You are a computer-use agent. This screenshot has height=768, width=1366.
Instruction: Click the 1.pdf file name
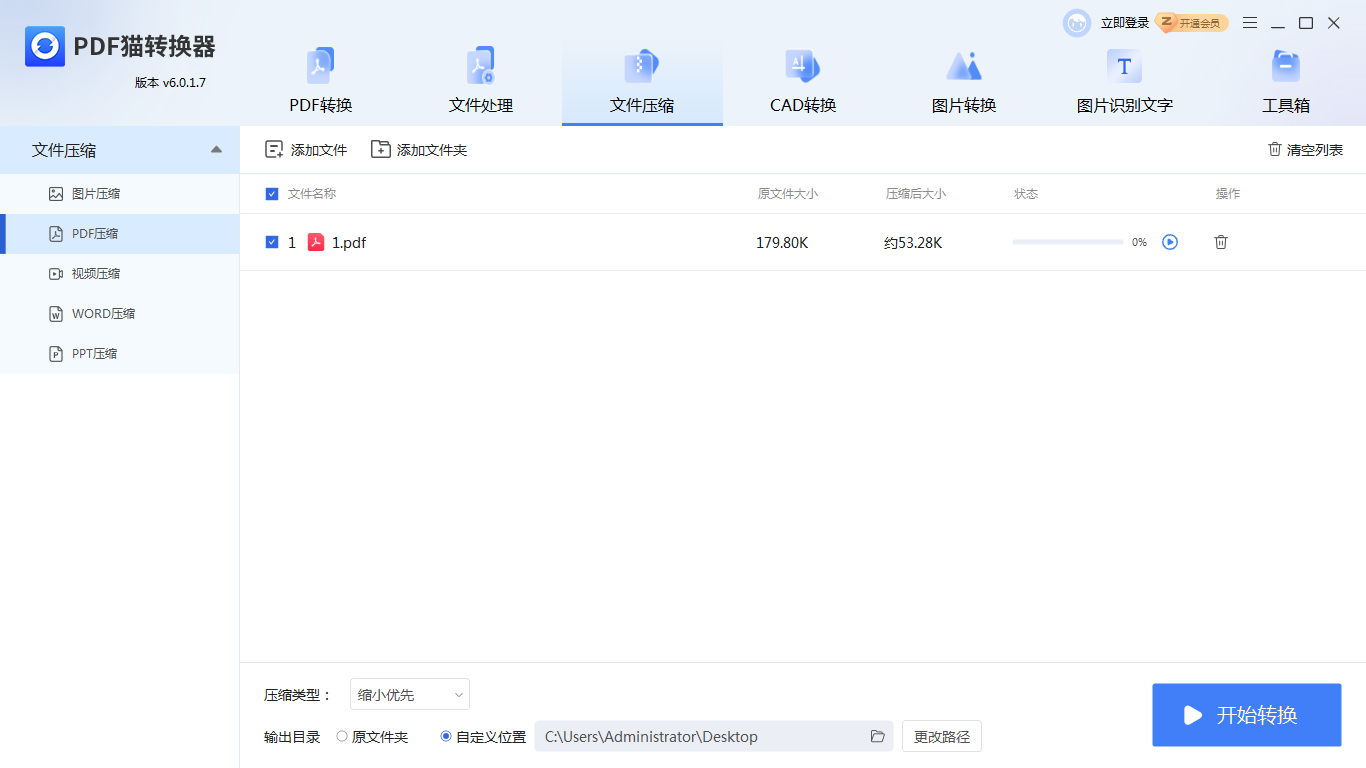(349, 242)
